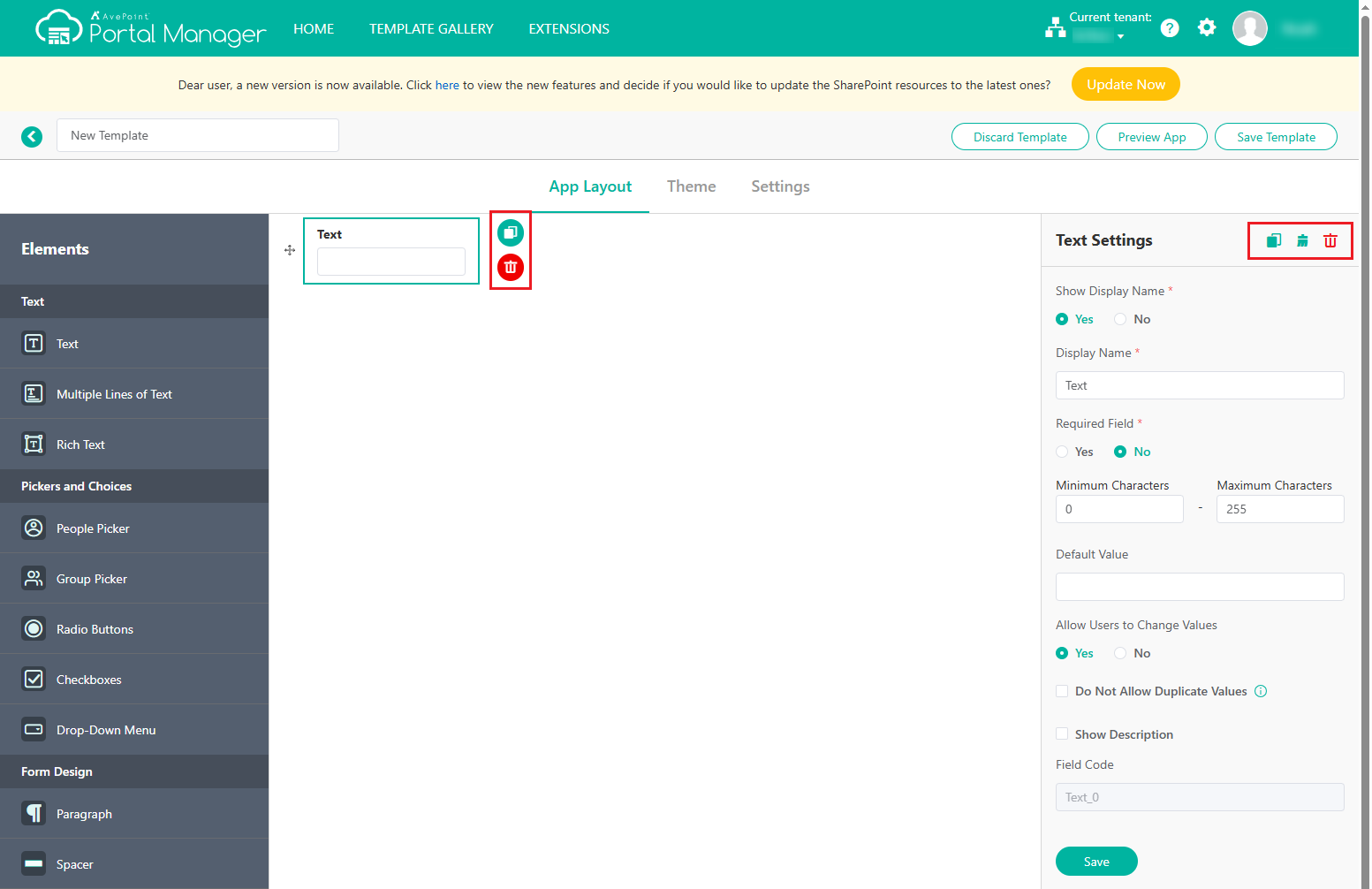Select No for Show Display Name
The height and width of the screenshot is (889, 1372).
click(1120, 319)
